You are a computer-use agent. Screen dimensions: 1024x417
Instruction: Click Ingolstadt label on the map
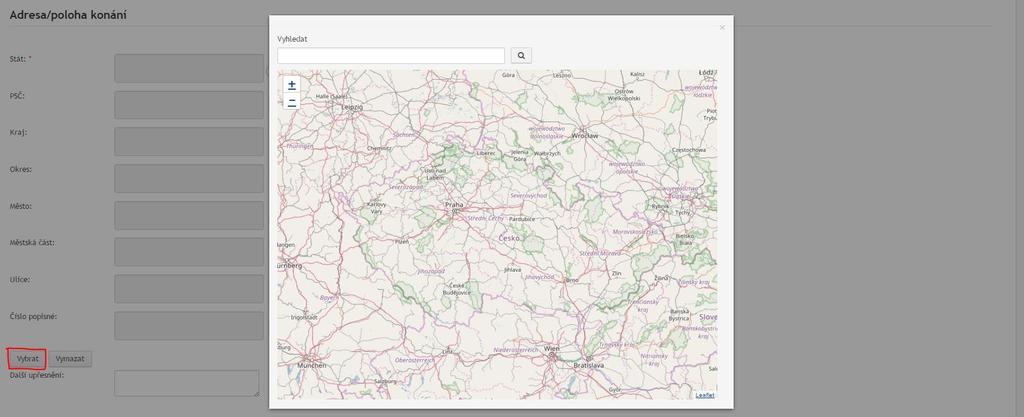click(x=303, y=317)
